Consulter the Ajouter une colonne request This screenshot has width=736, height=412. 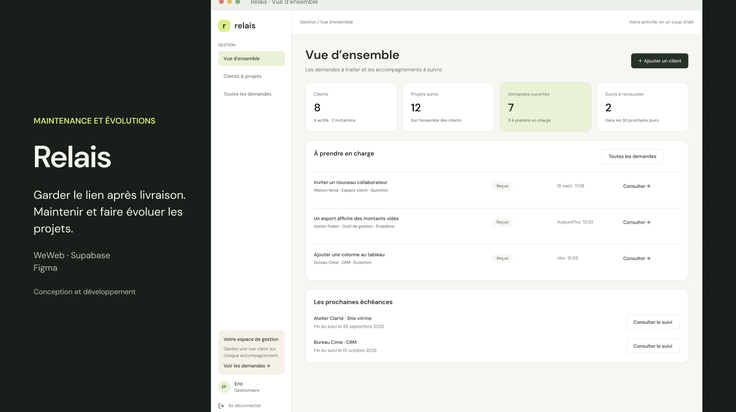click(x=636, y=259)
